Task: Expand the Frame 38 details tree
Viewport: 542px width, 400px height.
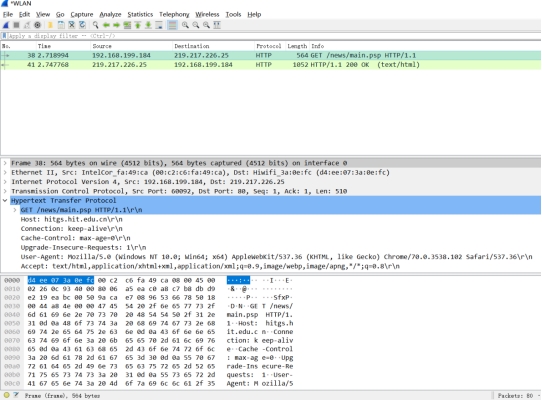Action: click(x=5, y=163)
